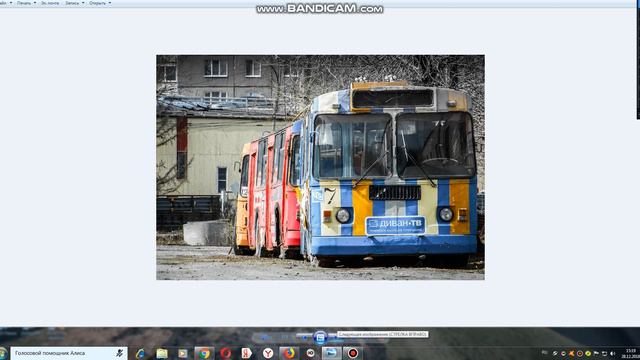Open Bandicam recorder taskbar icon
640x360 pixels.
coord(353,353)
